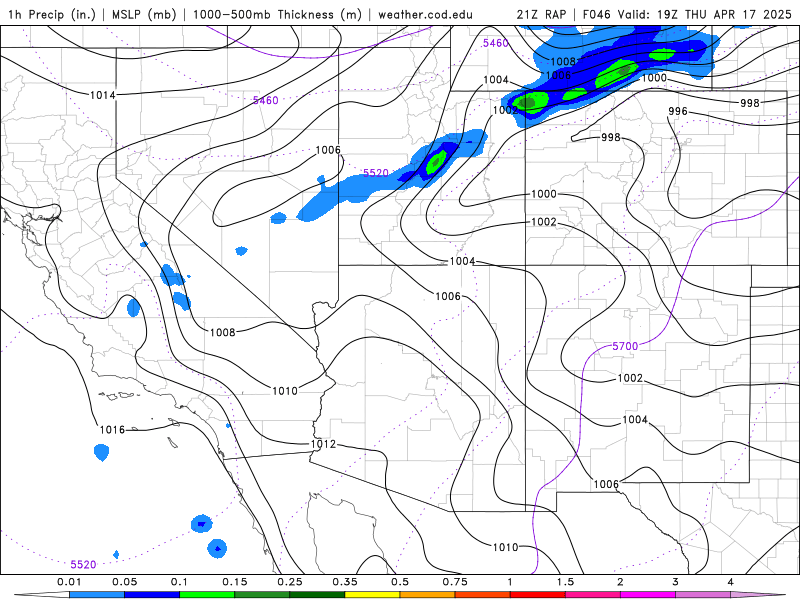This screenshot has height=600, width=800.
Task: Select the yellow legend swatch
Action: click(372, 595)
